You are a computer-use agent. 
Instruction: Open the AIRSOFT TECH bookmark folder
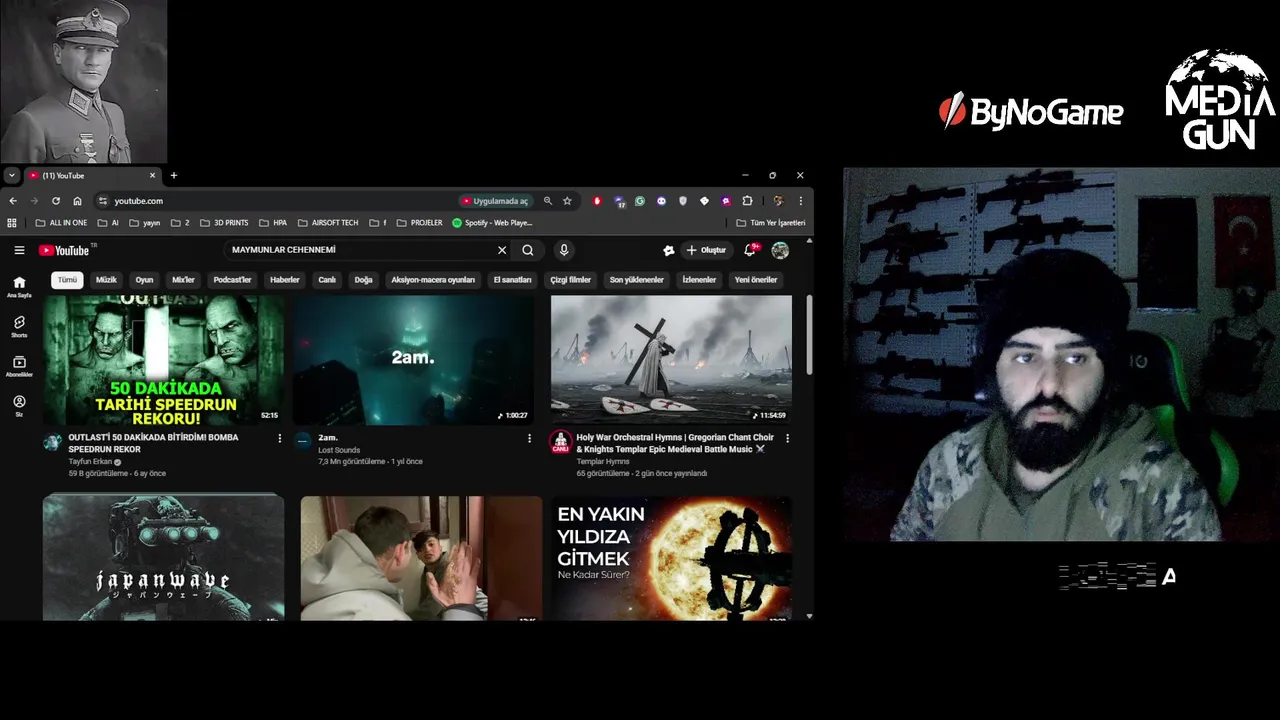[x=328, y=223]
